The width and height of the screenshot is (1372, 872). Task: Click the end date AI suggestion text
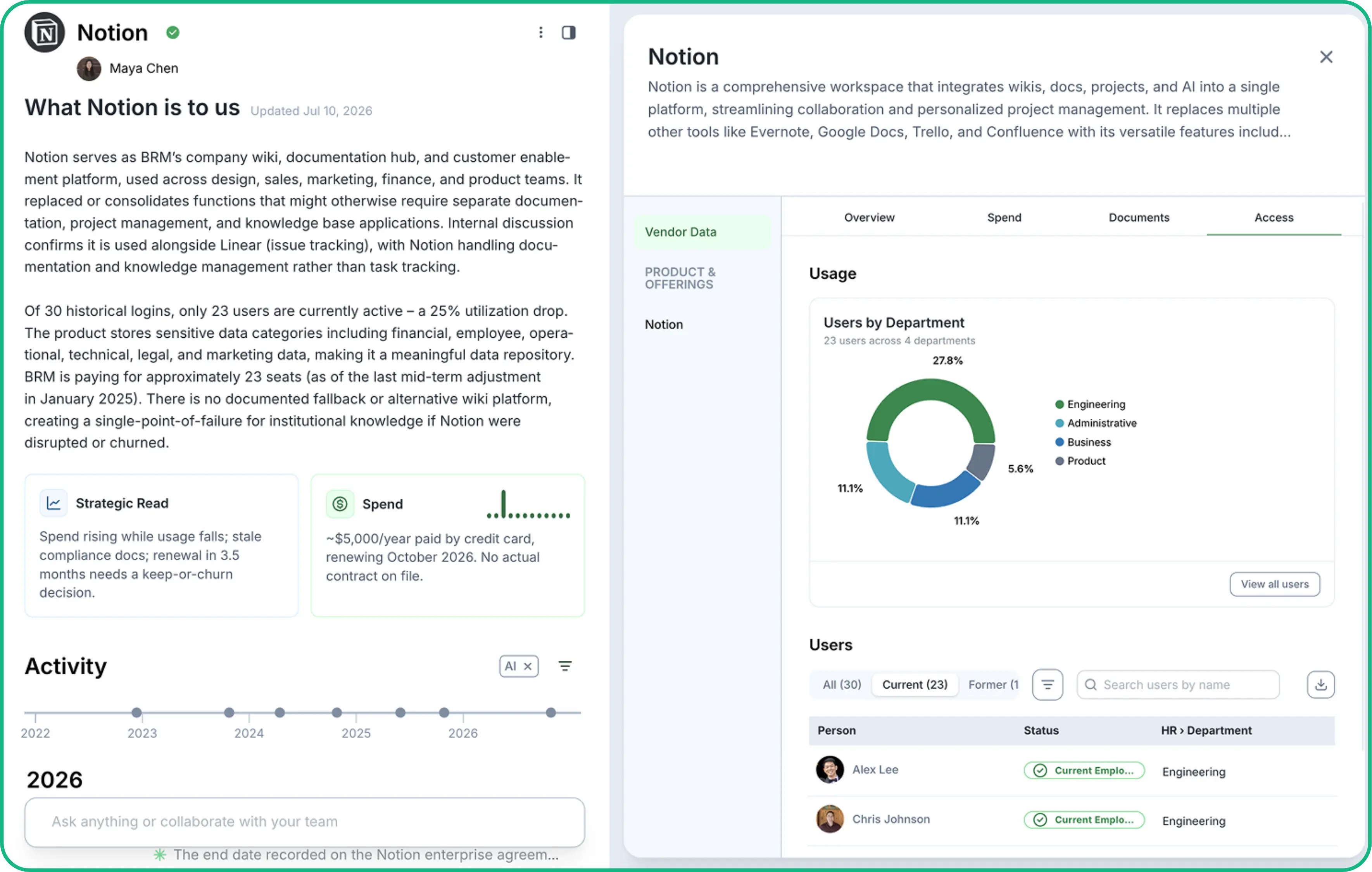pos(366,855)
